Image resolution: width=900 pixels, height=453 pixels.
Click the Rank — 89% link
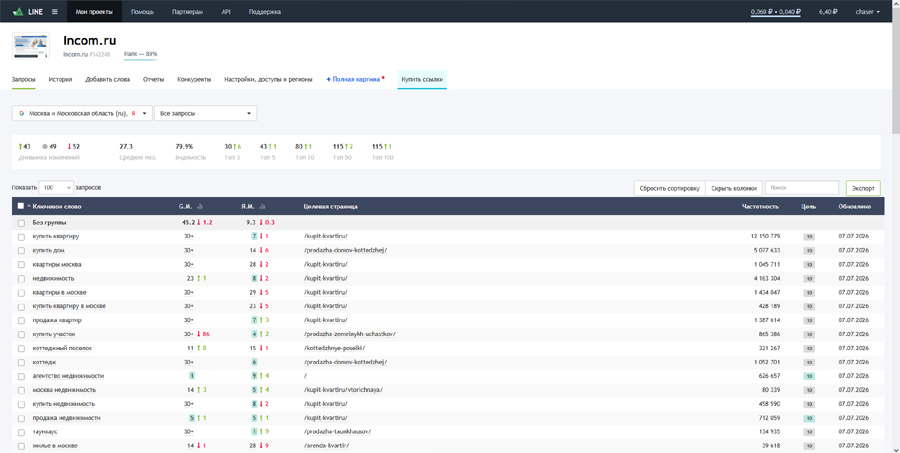[140, 54]
